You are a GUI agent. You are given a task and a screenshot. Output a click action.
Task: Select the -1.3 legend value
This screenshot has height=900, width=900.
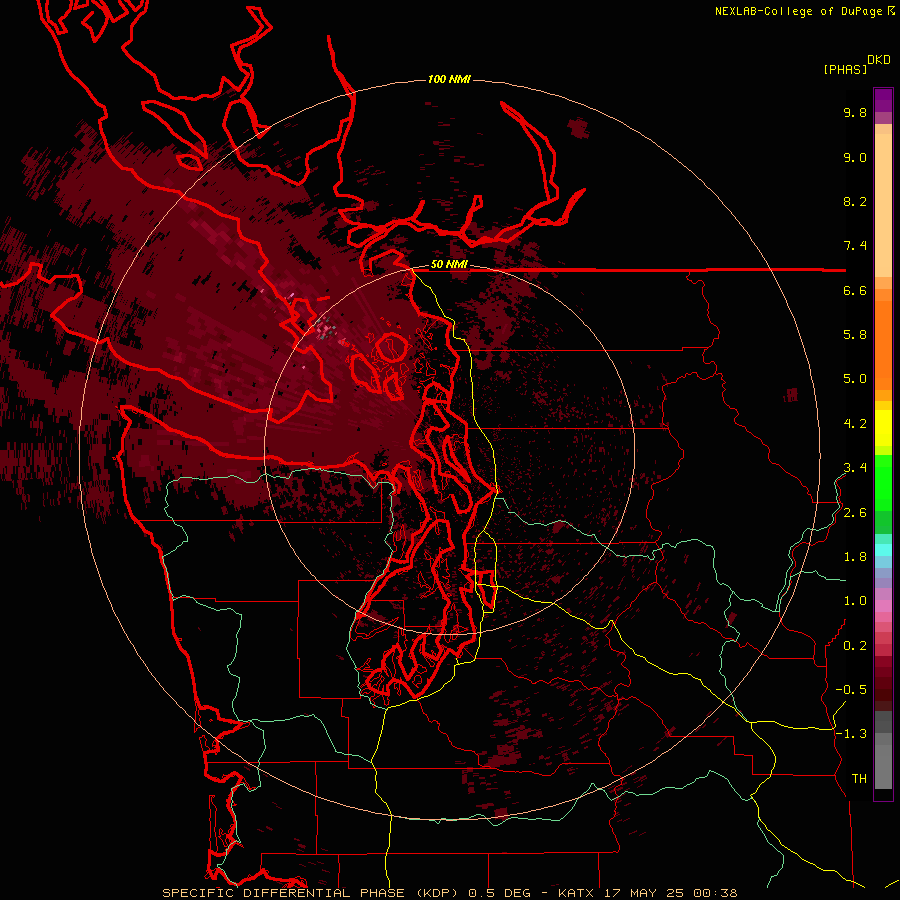(x=851, y=734)
